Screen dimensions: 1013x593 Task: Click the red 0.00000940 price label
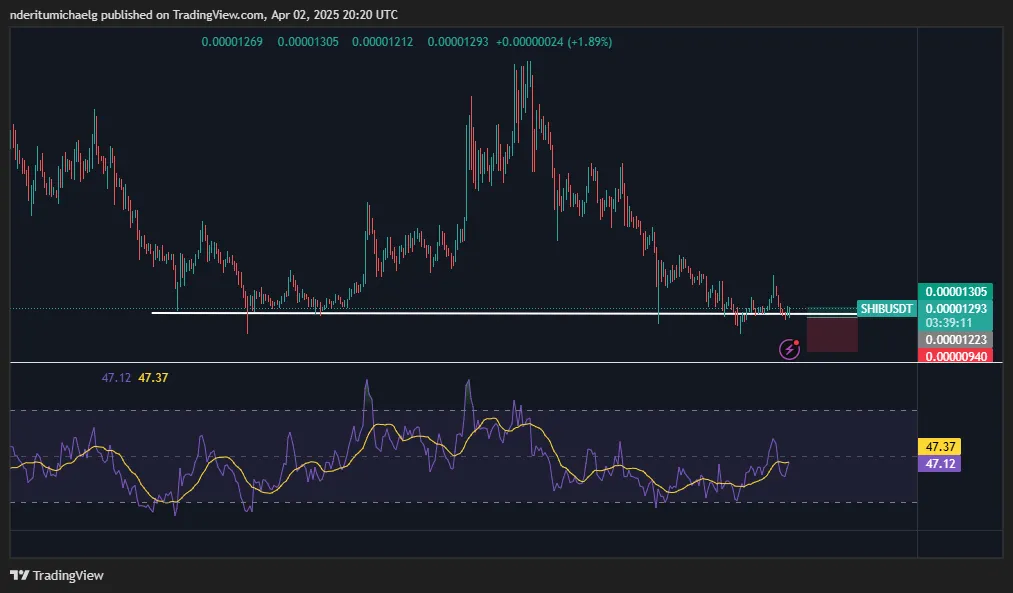tap(956, 356)
